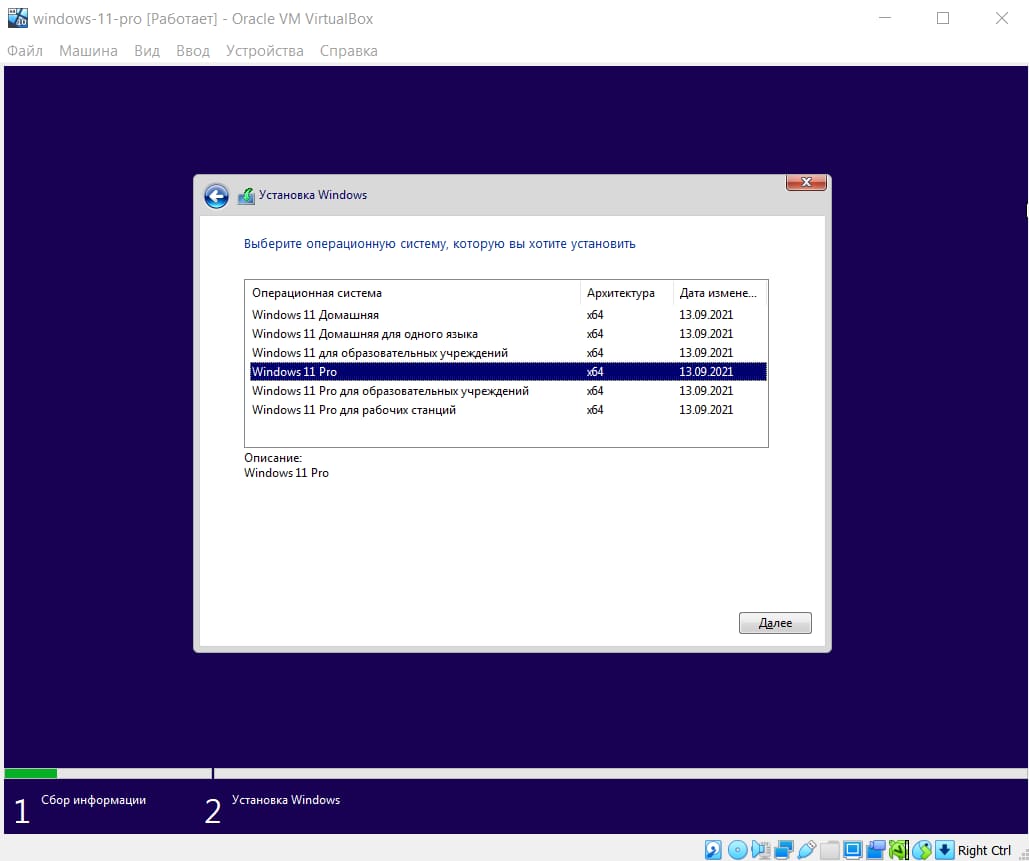The height and width of the screenshot is (861, 1029).
Task: Click the optical disc status icon
Action: (737, 850)
